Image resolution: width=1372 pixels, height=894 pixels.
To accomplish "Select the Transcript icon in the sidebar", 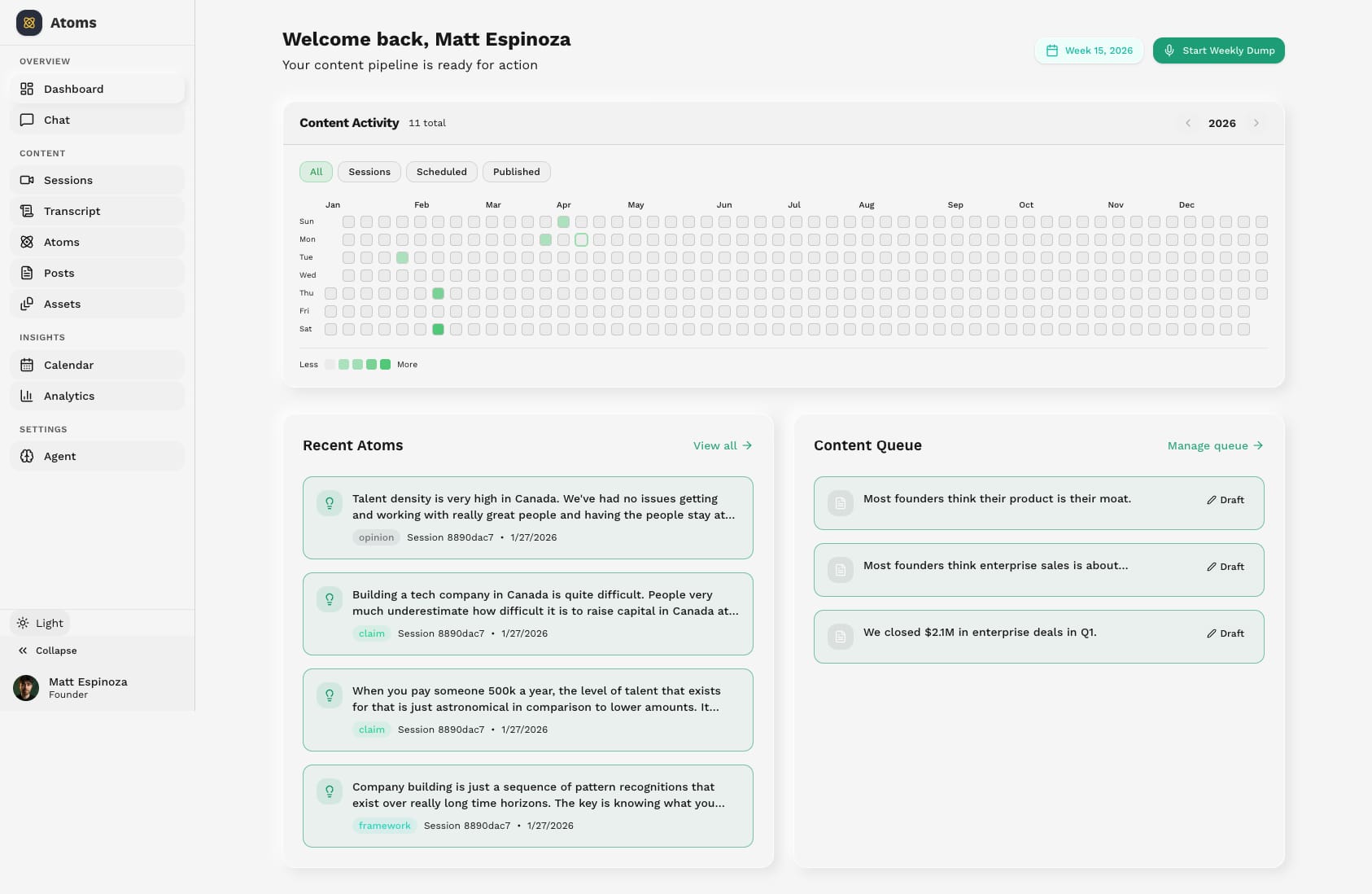I will pyautogui.click(x=27, y=211).
